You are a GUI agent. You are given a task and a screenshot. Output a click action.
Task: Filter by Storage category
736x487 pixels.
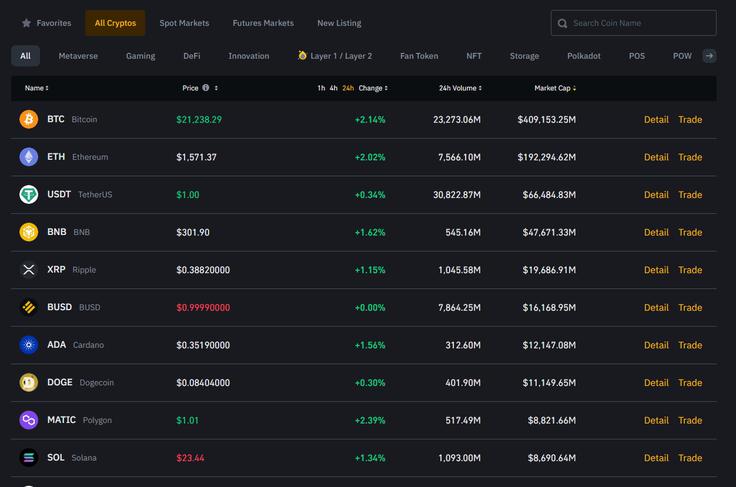(x=524, y=56)
